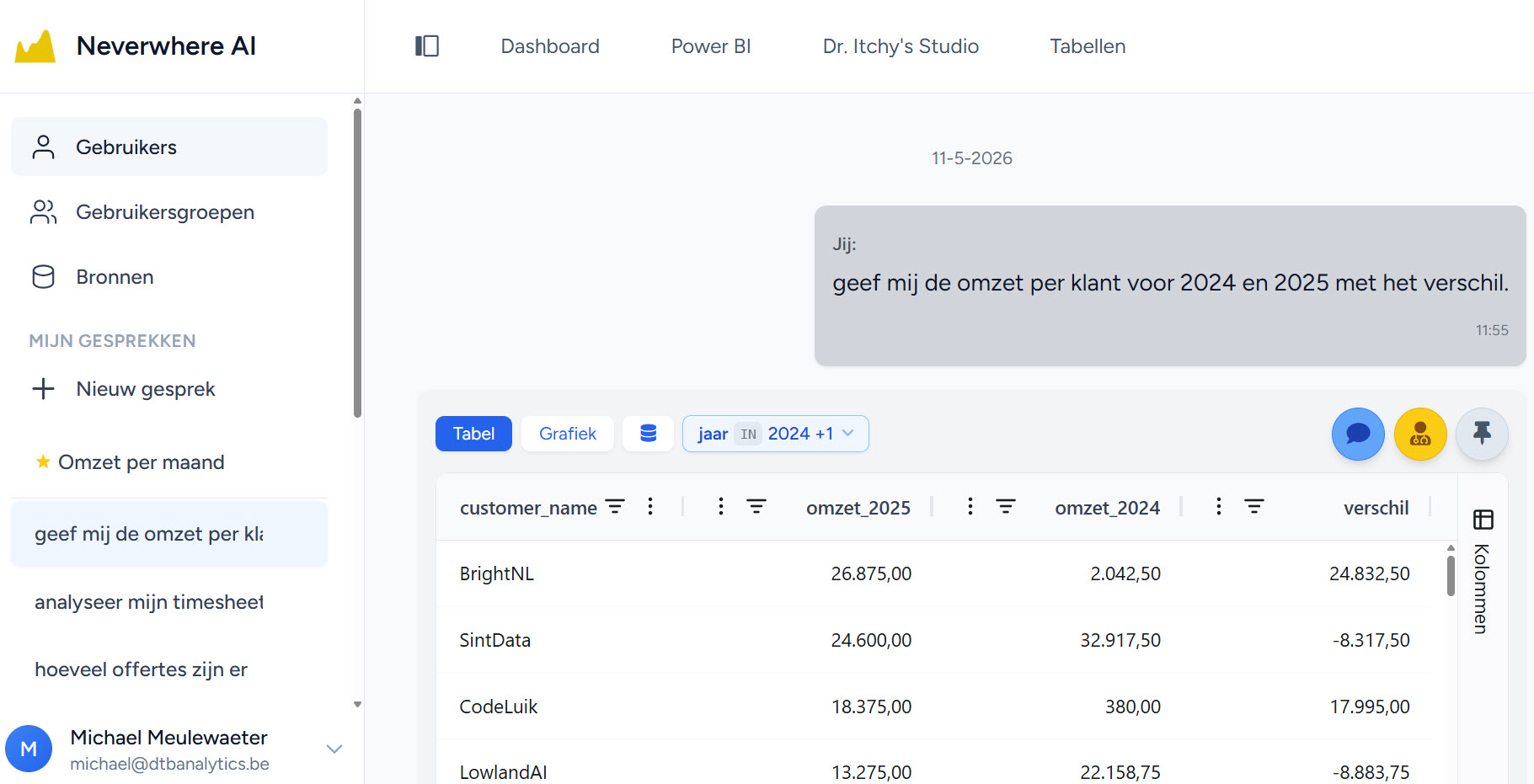The height and width of the screenshot is (784, 1534).
Task: Click the Neverwhere AI crown logo
Action: coord(35,46)
